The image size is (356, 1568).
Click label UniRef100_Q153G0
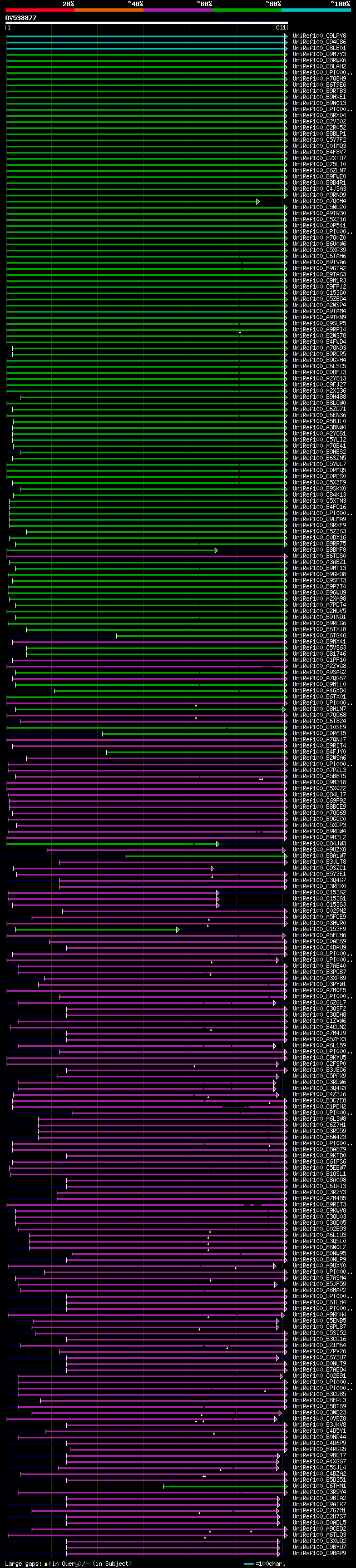319,293
